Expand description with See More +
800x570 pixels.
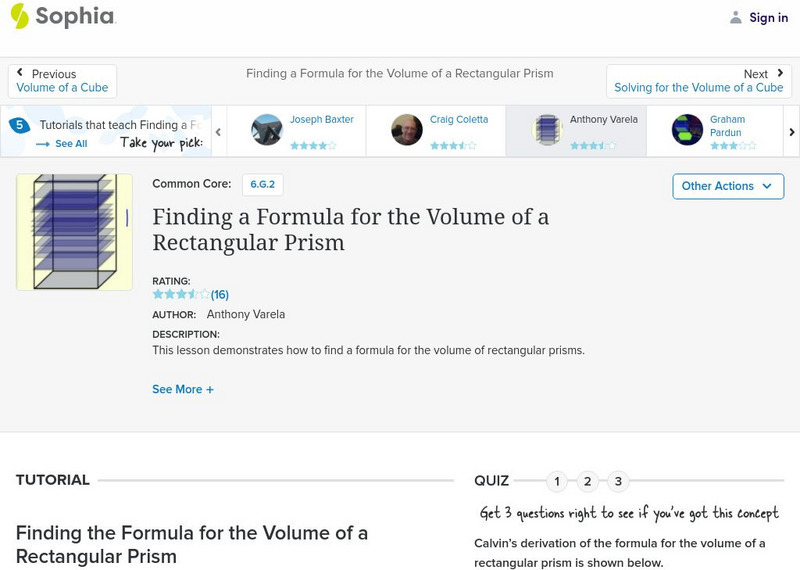[x=183, y=389]
